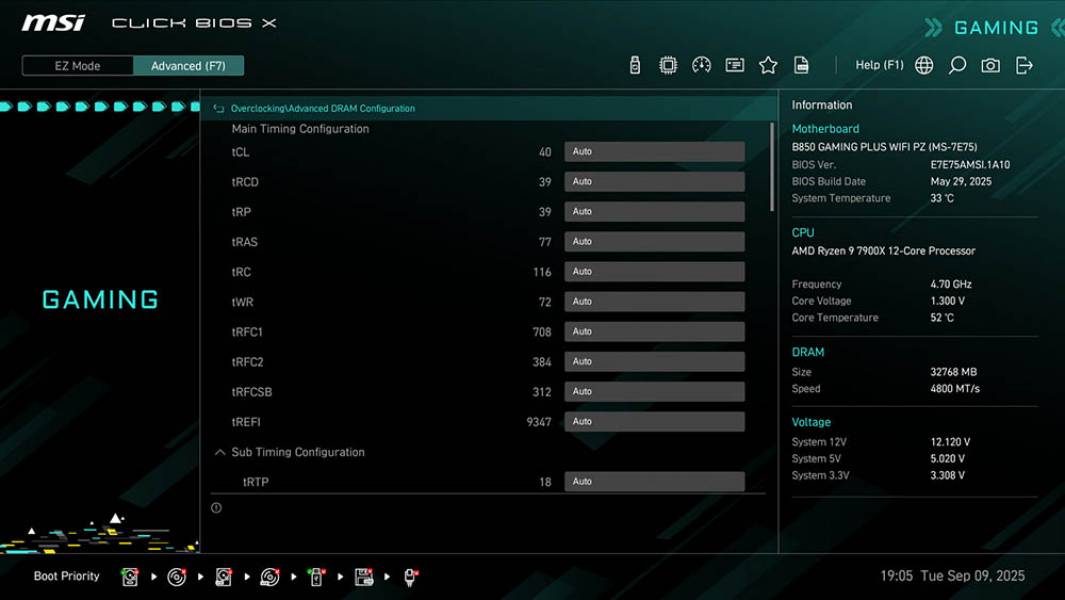Select the Advanced (F7) tab

coord(189,65)
